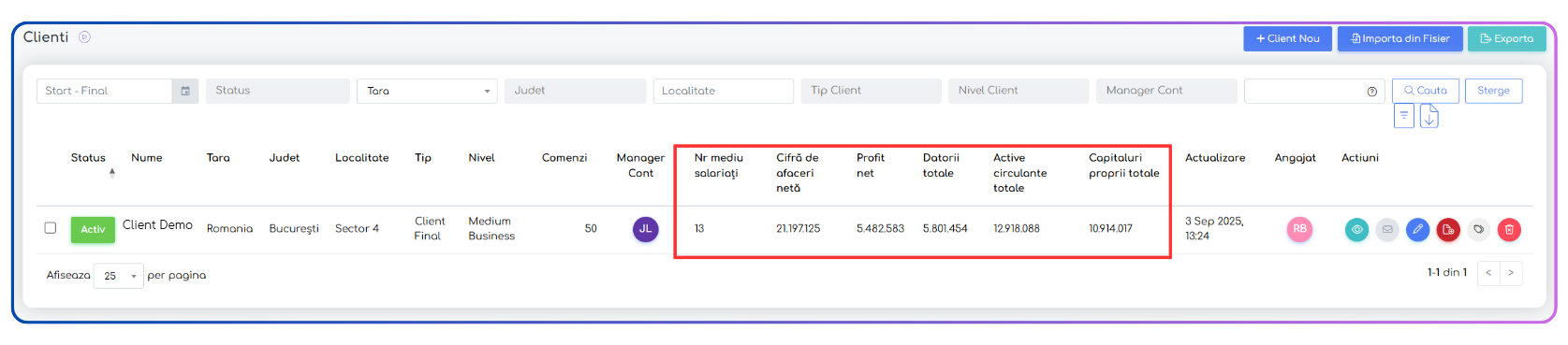This screenshot has height=345, width=1568.
Task: Click the RB employee avatar
Action: (x=1299, y=229)
